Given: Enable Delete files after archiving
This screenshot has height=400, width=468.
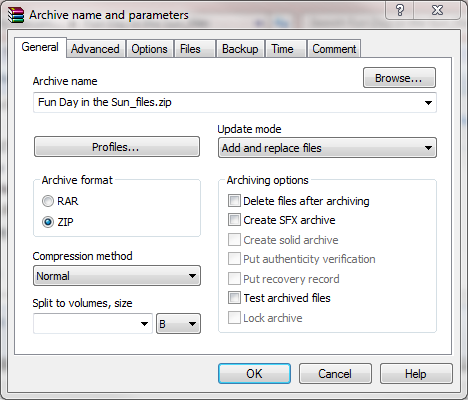Looking at the screenshot, I should (234, 201).
